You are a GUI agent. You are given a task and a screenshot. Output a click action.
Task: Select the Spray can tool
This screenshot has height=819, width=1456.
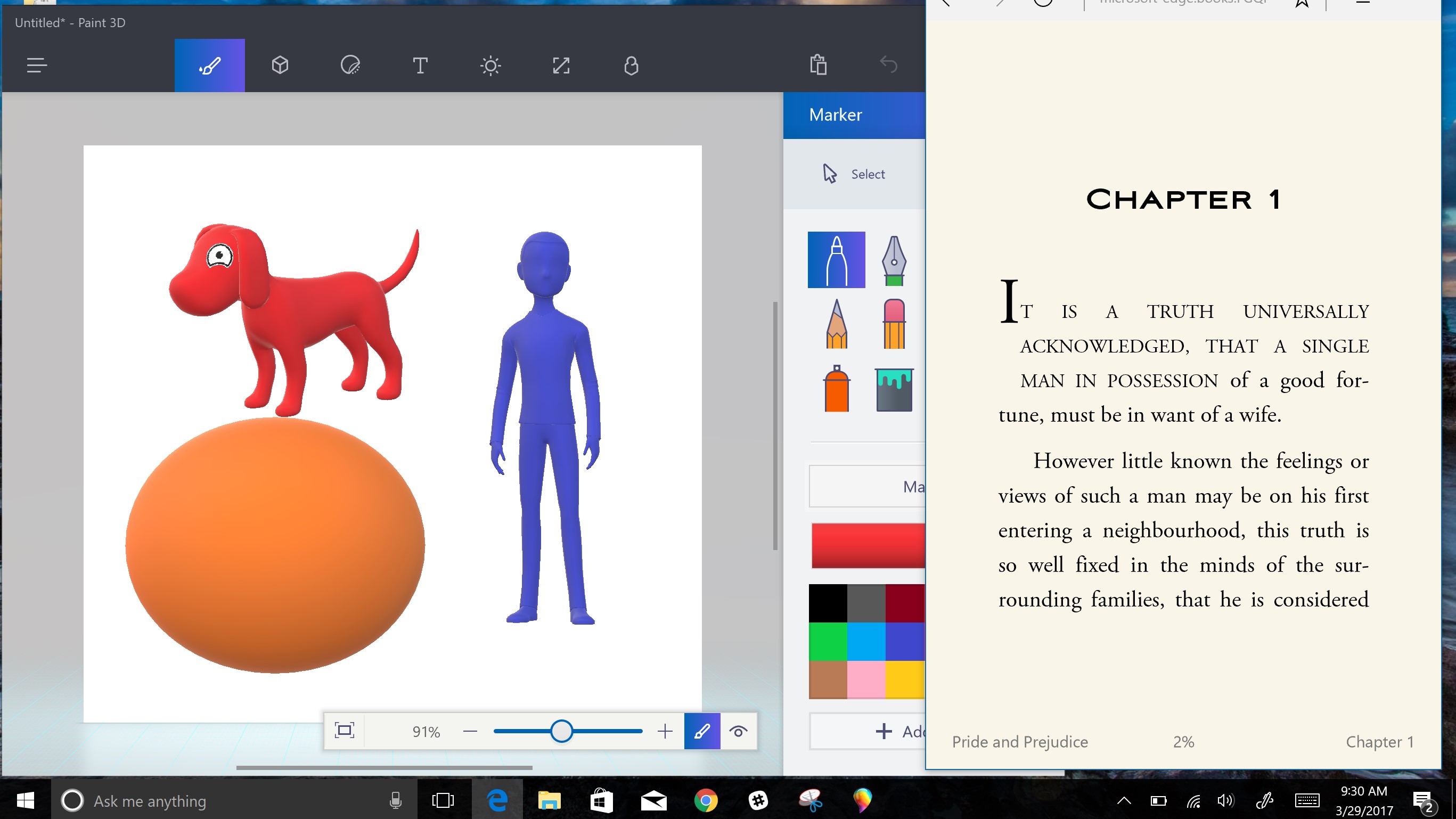(x=837, y=388)
